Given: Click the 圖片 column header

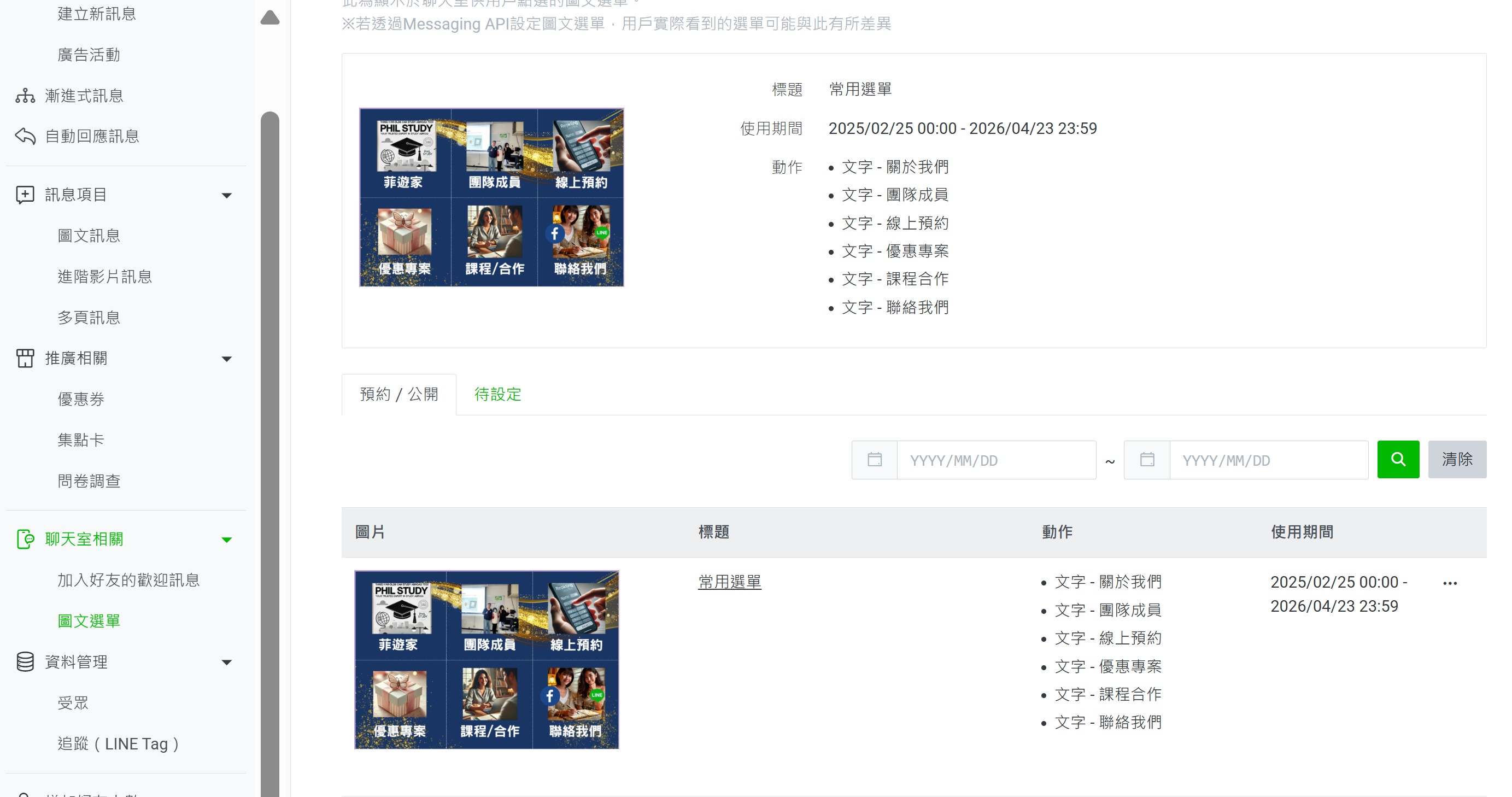Looking at the screenshot, I should (x=371, y=532).
